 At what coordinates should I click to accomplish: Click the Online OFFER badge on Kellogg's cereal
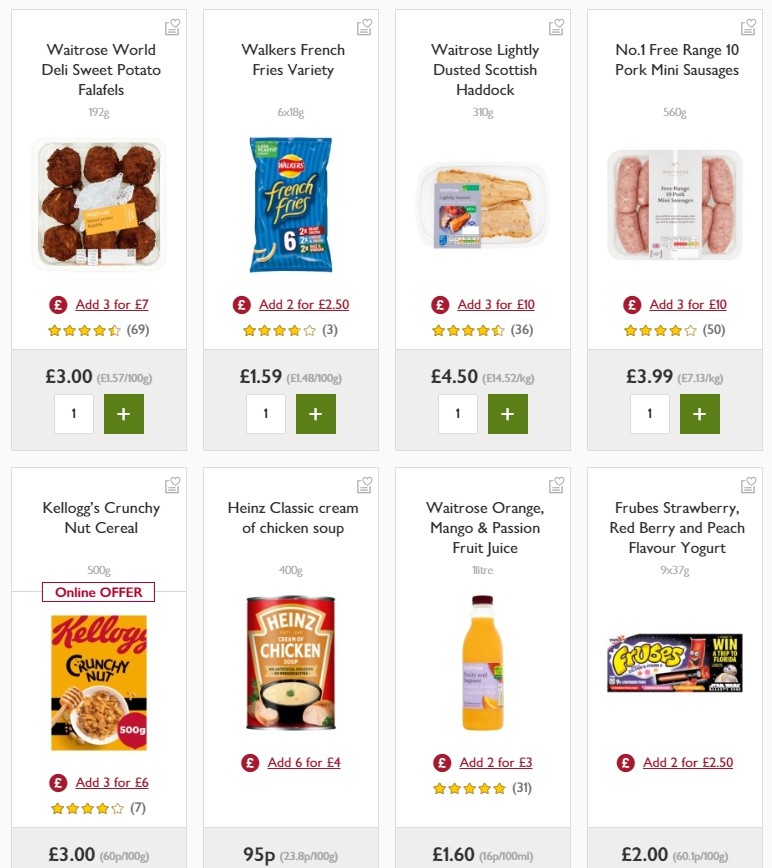[x=98, y=591]
